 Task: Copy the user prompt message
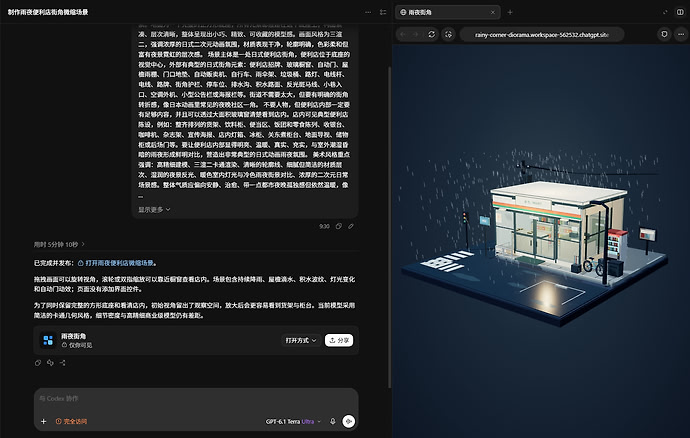point(338,226)
